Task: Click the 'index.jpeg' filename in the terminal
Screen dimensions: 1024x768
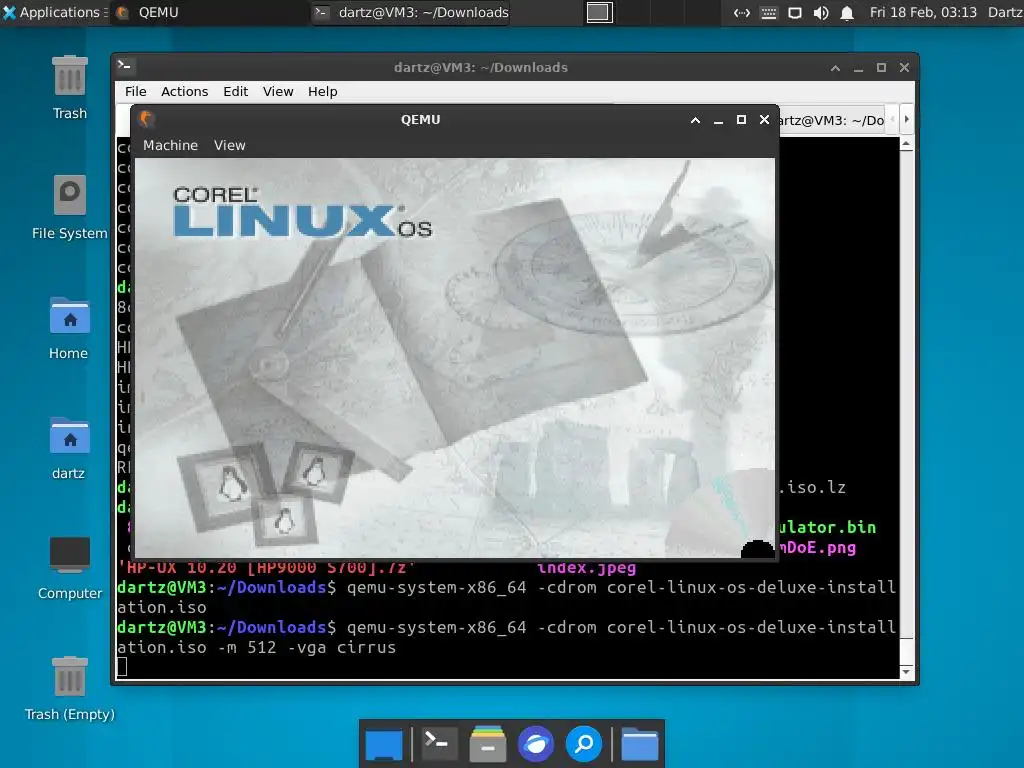Action: [x=586, y=568]
